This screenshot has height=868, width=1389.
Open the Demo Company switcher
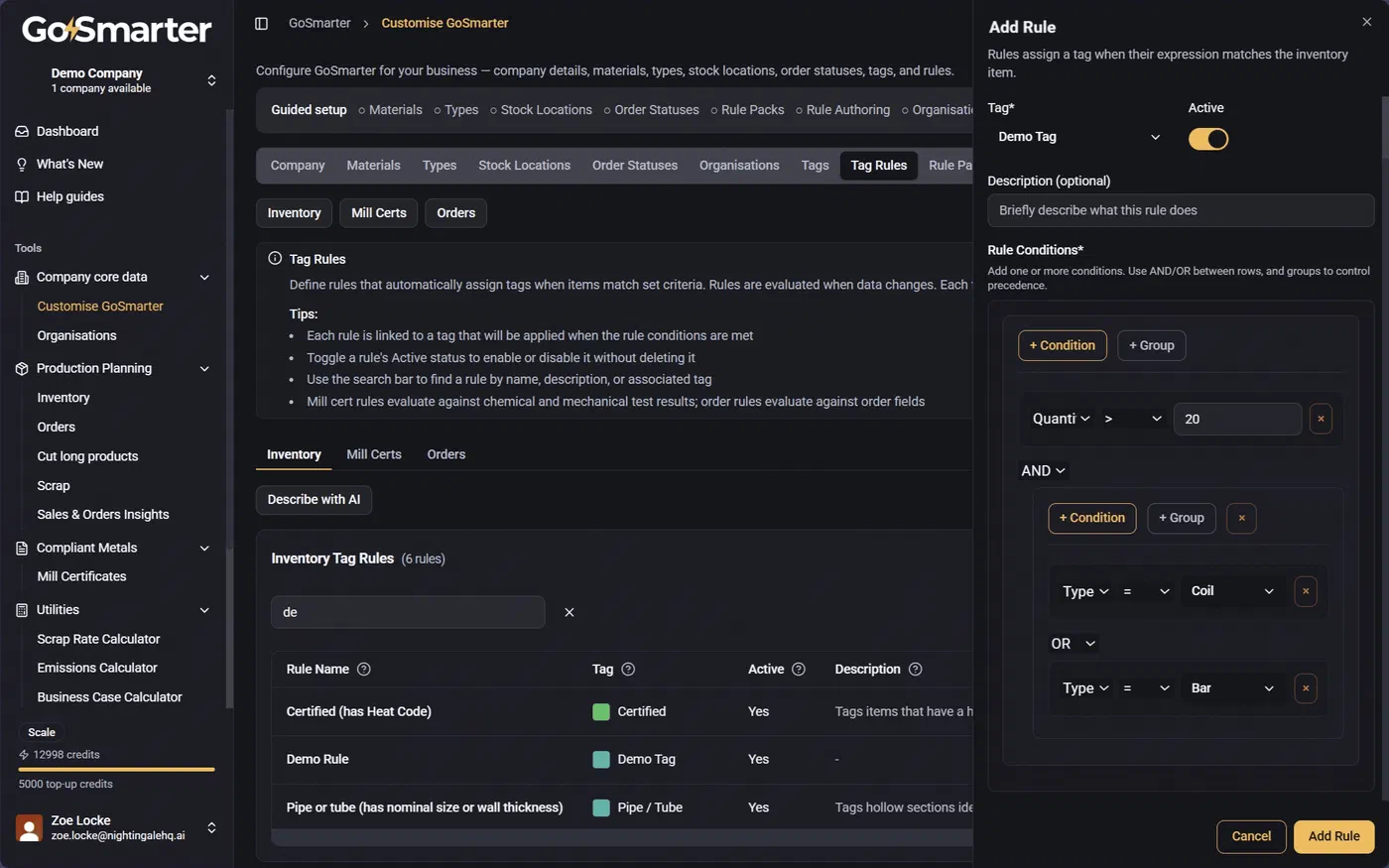(117, 80)
